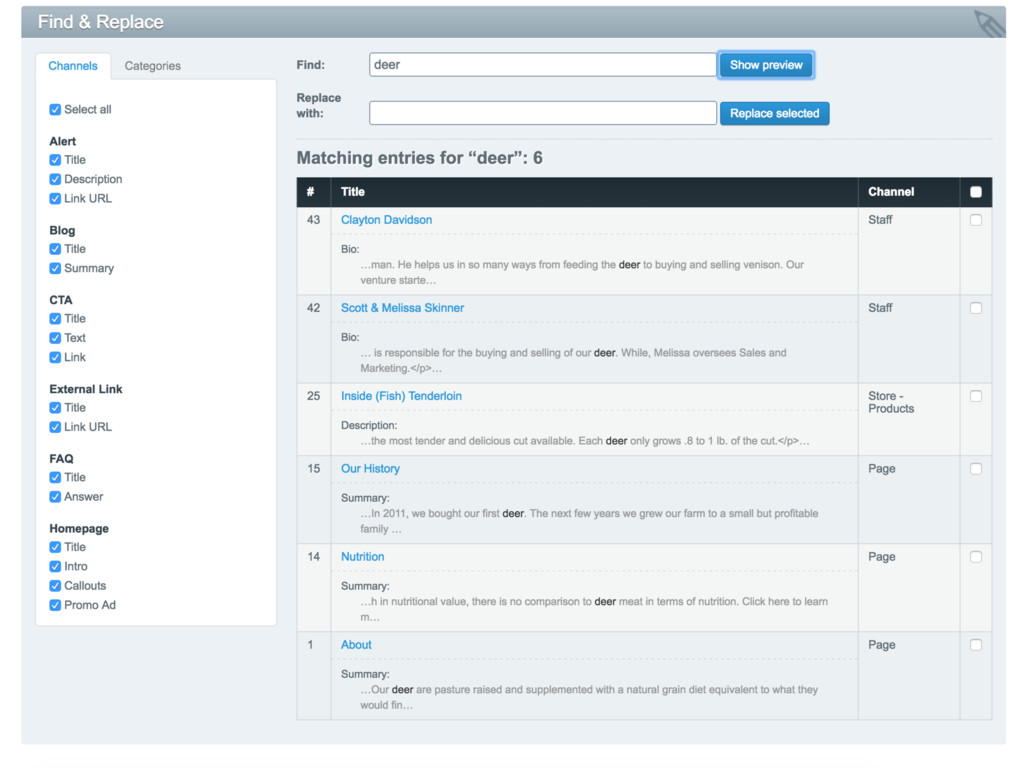Switch to the Categories tab

click(x=152, y=66)
